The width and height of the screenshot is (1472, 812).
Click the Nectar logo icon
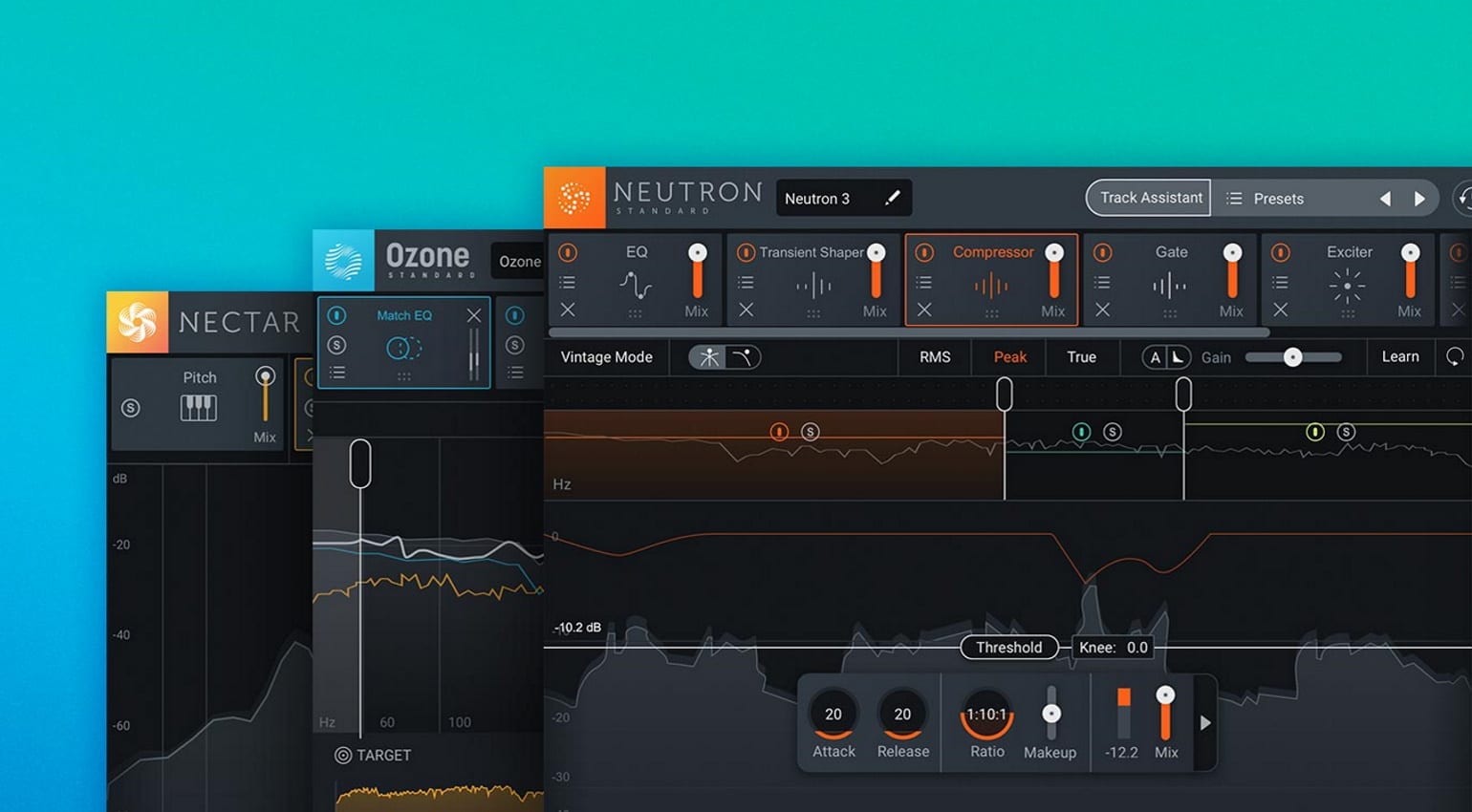click(x=137, y=322)
